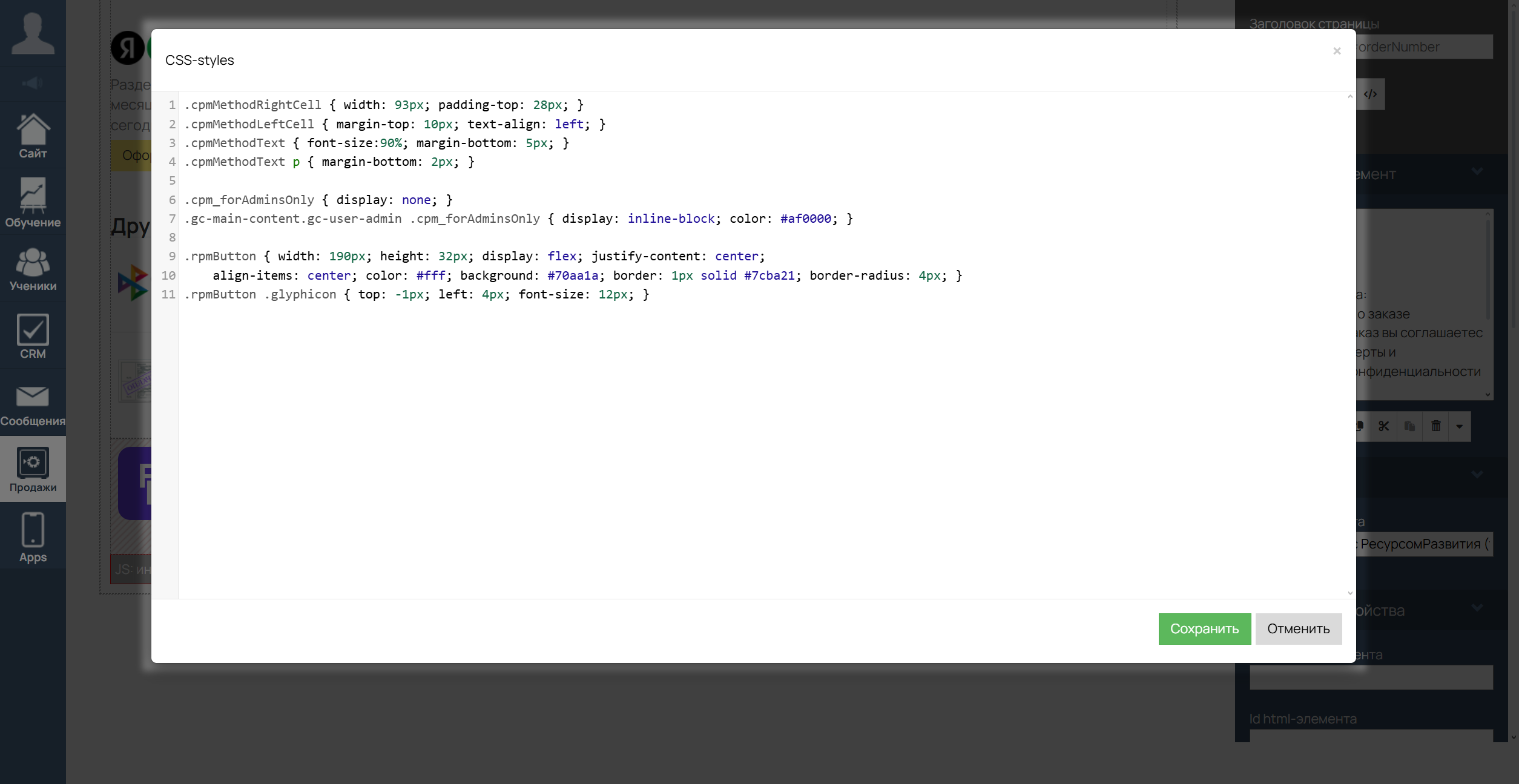Collapse the элемент panel chevron
The image size is (1519, 784).
[1477, 172]
